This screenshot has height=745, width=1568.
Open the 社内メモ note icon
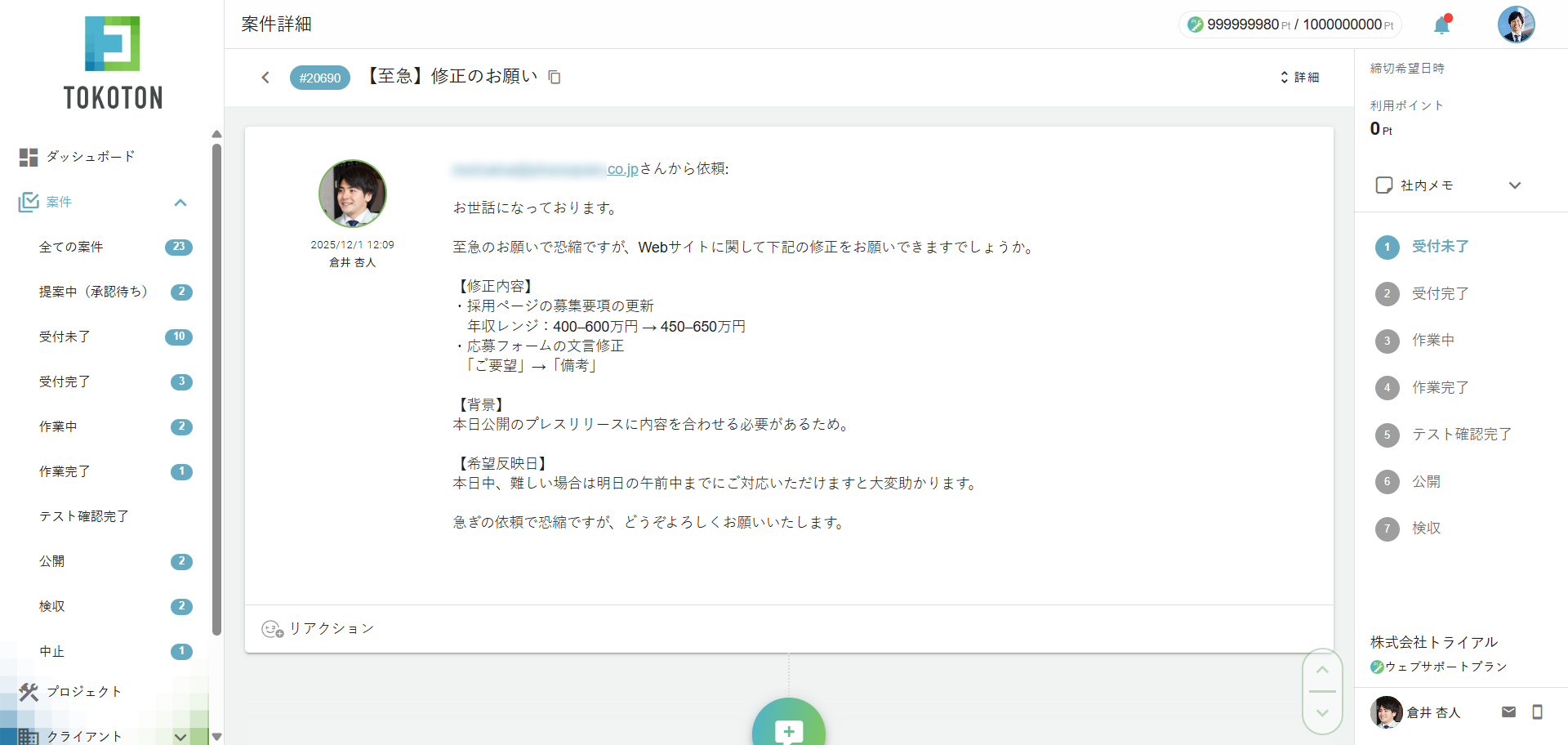1383,185
